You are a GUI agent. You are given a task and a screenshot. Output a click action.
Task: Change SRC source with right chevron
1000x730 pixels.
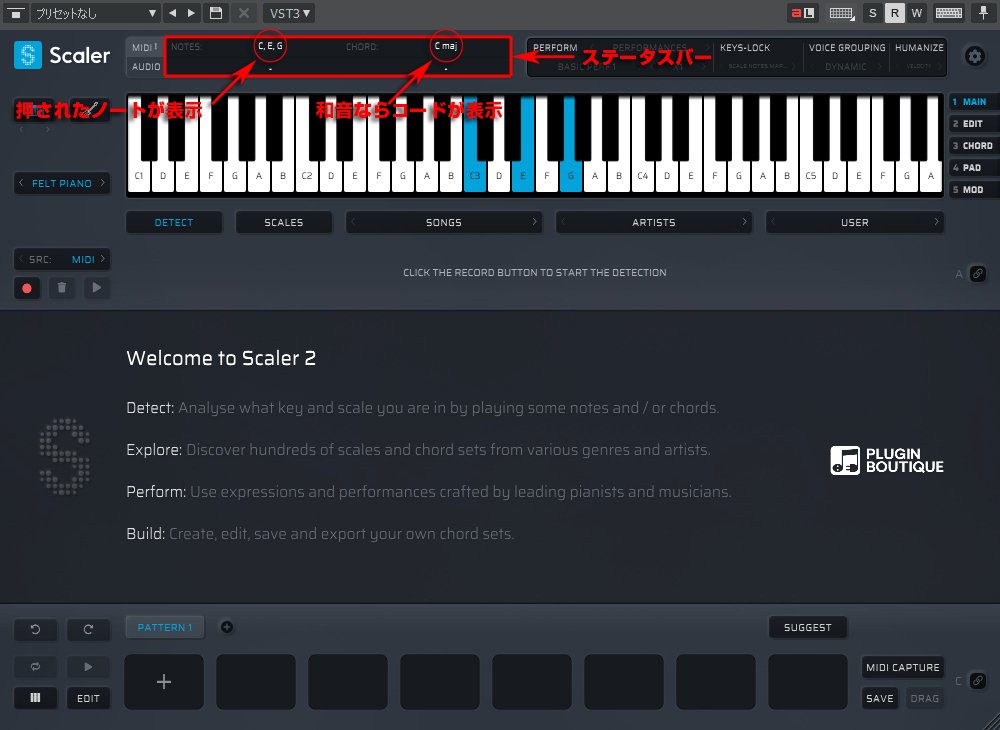coord(103,259)
